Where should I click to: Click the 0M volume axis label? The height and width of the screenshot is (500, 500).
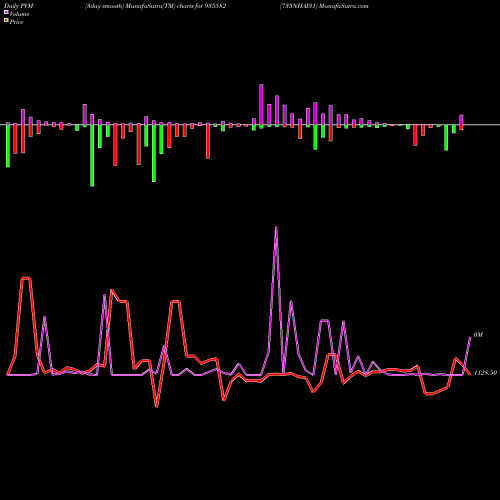478,335
